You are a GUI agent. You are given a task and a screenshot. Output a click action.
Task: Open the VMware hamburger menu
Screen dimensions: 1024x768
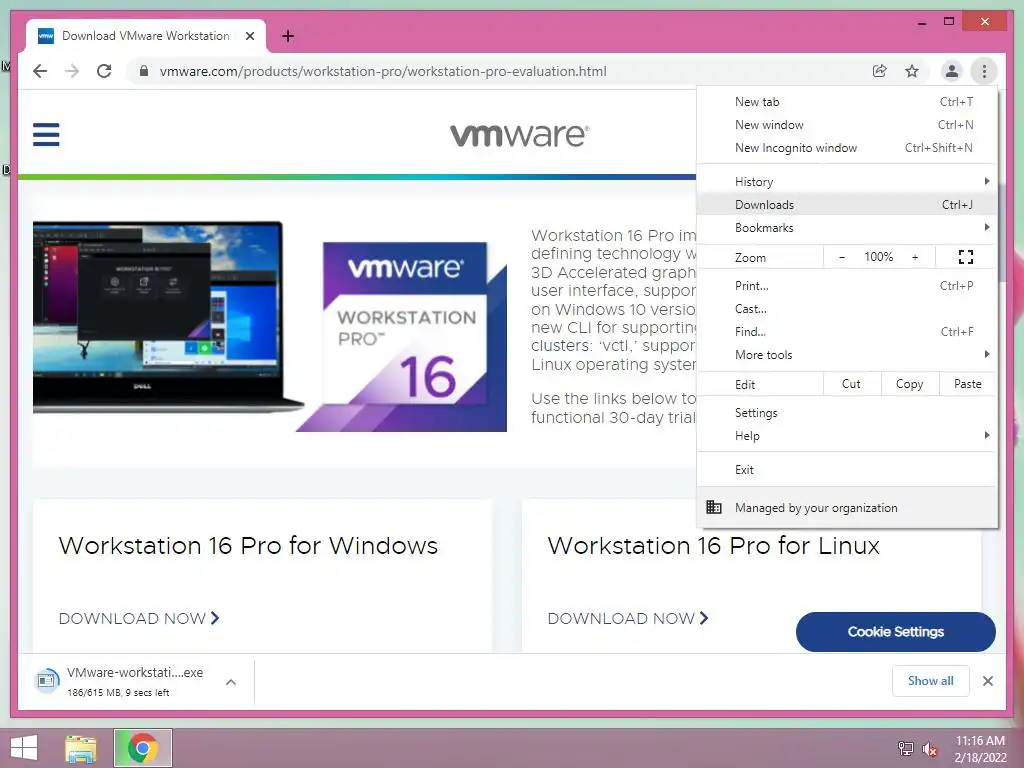46,135
